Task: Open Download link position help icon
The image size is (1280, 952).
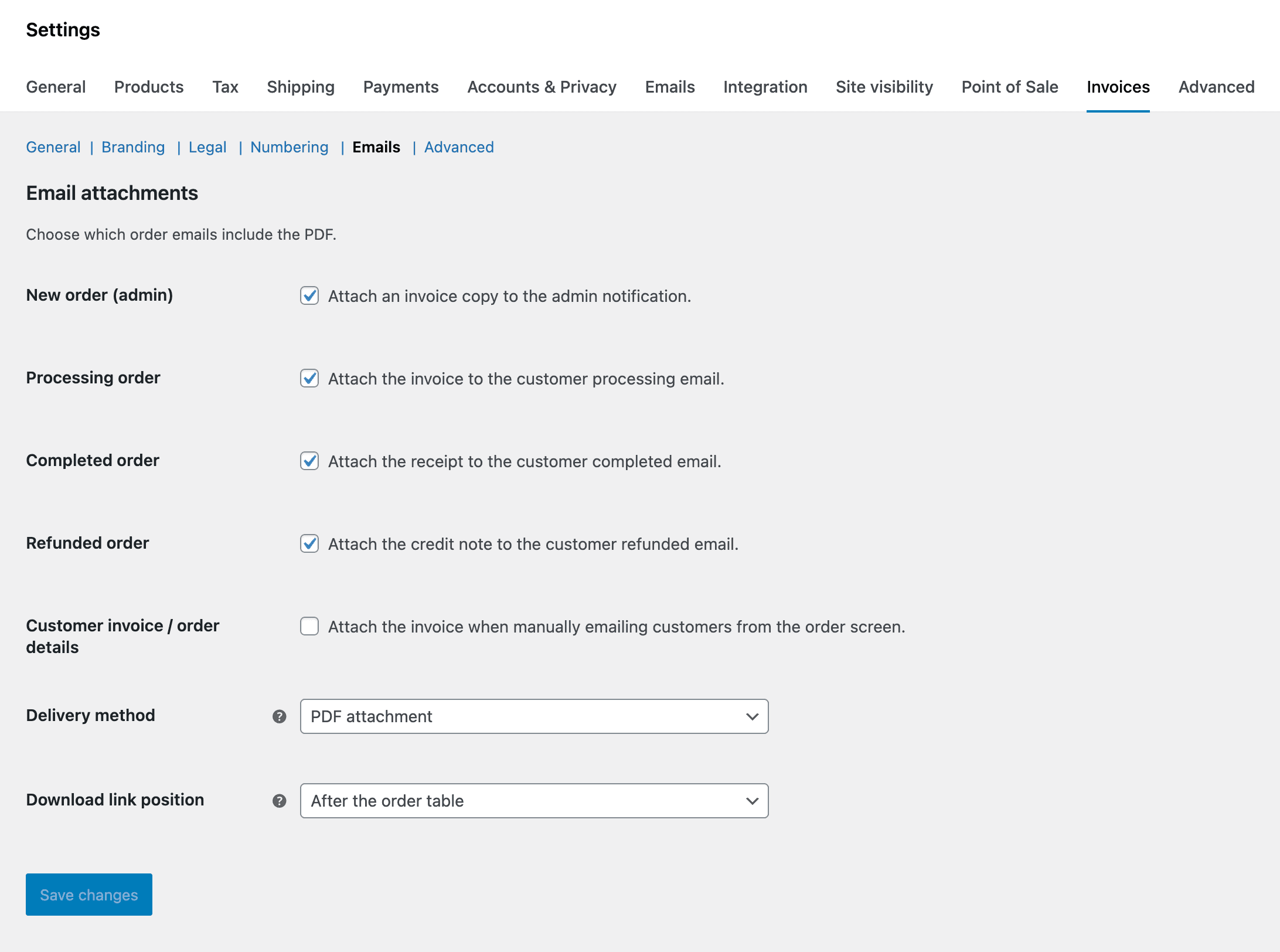Action: coord(280,801)
